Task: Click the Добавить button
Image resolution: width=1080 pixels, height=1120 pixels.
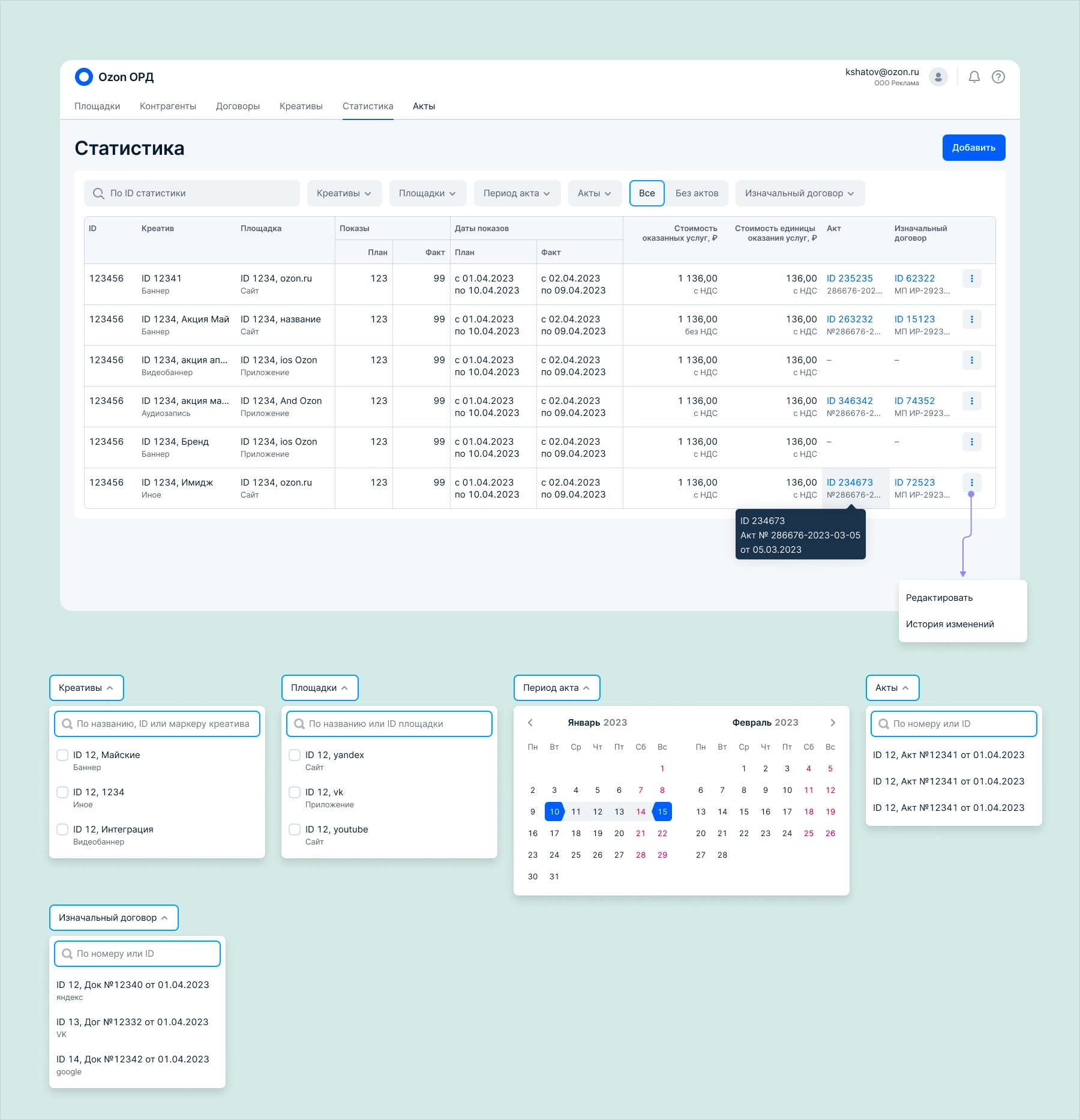Action: [x=974, y=148]
